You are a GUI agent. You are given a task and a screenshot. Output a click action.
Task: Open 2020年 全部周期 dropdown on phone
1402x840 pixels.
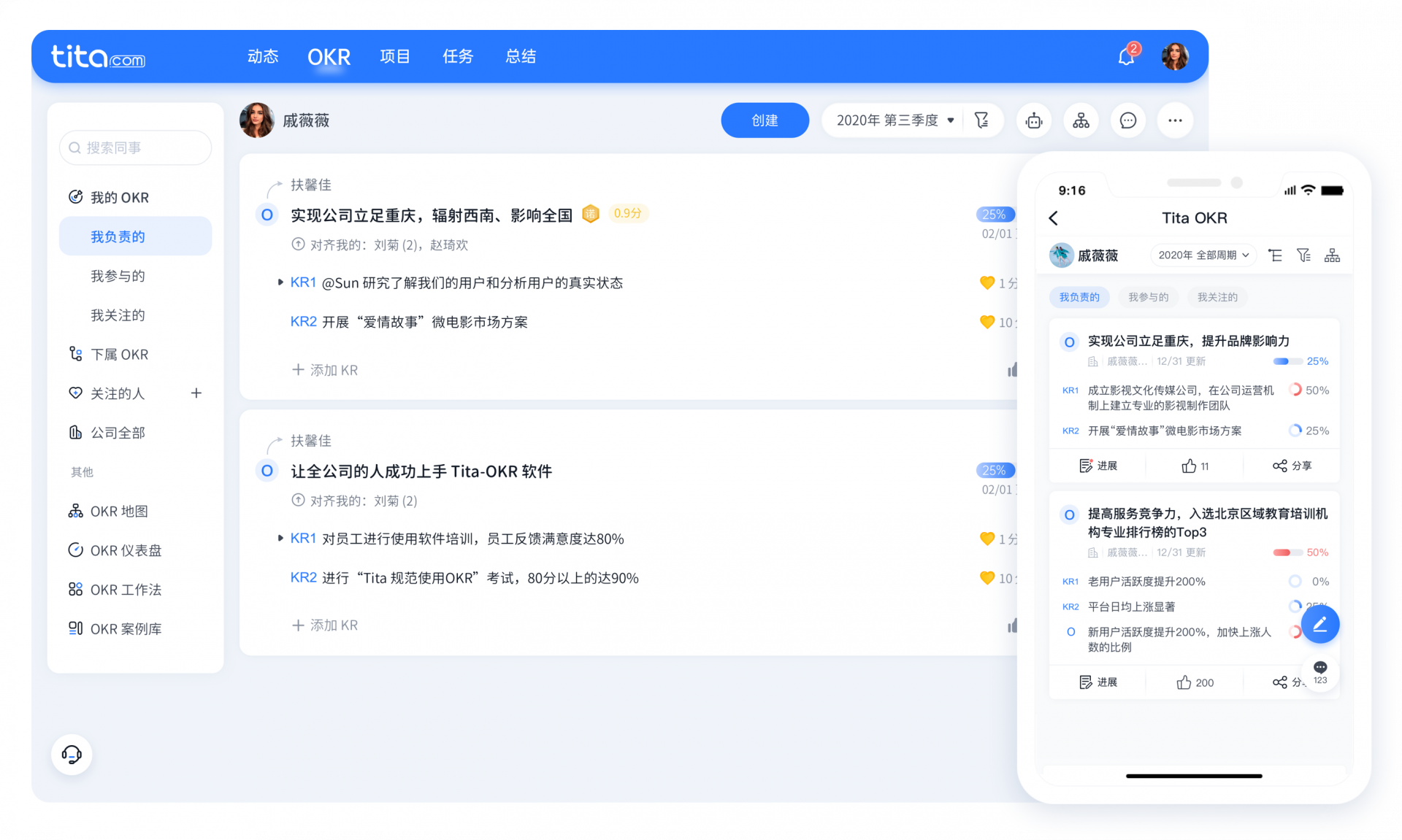[x=1203, y=255]
